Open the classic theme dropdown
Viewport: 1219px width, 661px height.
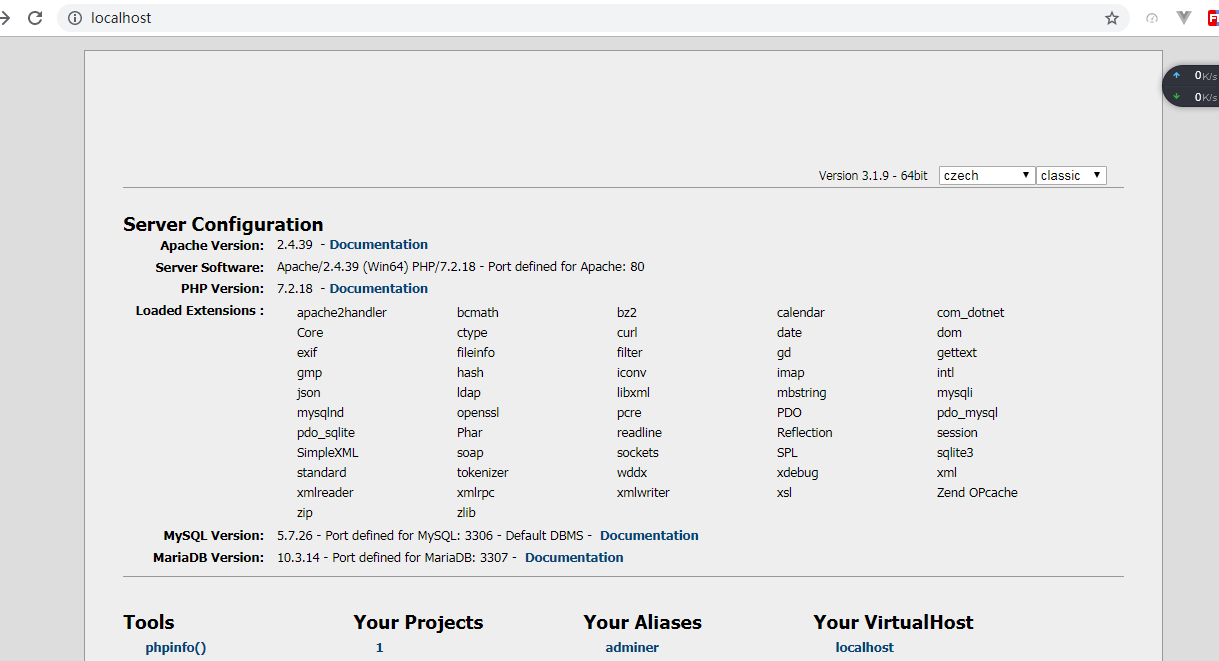(x=1071, y=175)
